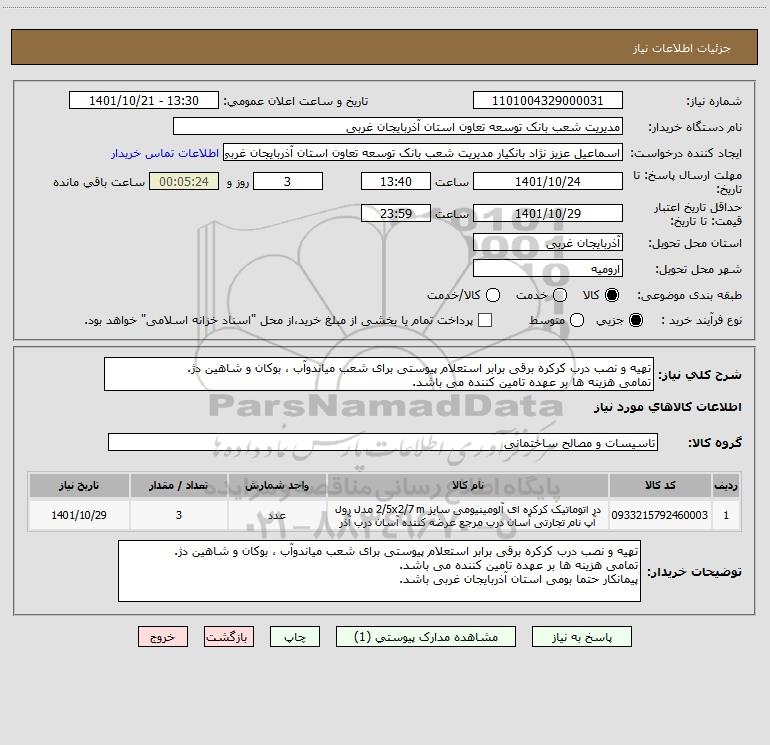Screen dimensions: 770x745
Task: Click the کد کالا column header
Action: click(660, 485)
